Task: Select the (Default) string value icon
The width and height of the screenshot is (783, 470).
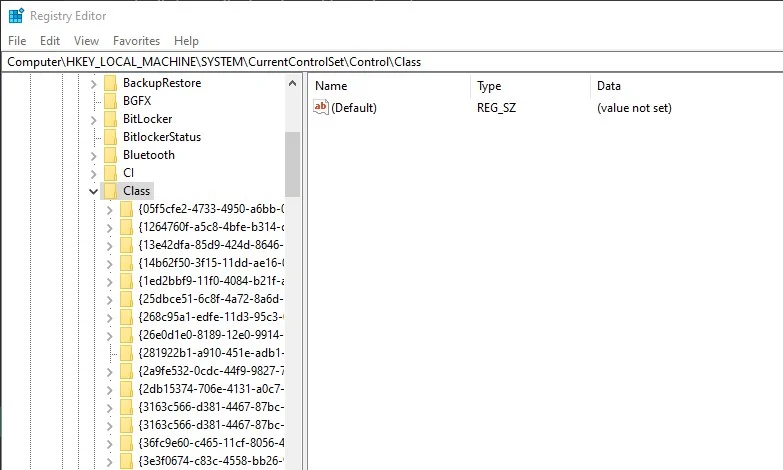Action: pyautogui.click(x=321, y=107)
